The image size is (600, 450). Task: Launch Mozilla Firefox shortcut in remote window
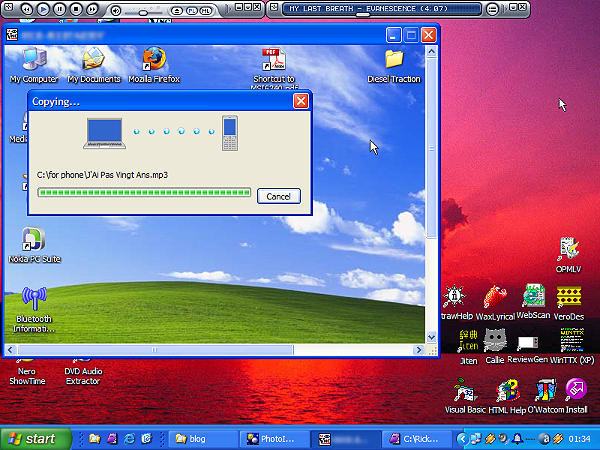click(154, 65)
